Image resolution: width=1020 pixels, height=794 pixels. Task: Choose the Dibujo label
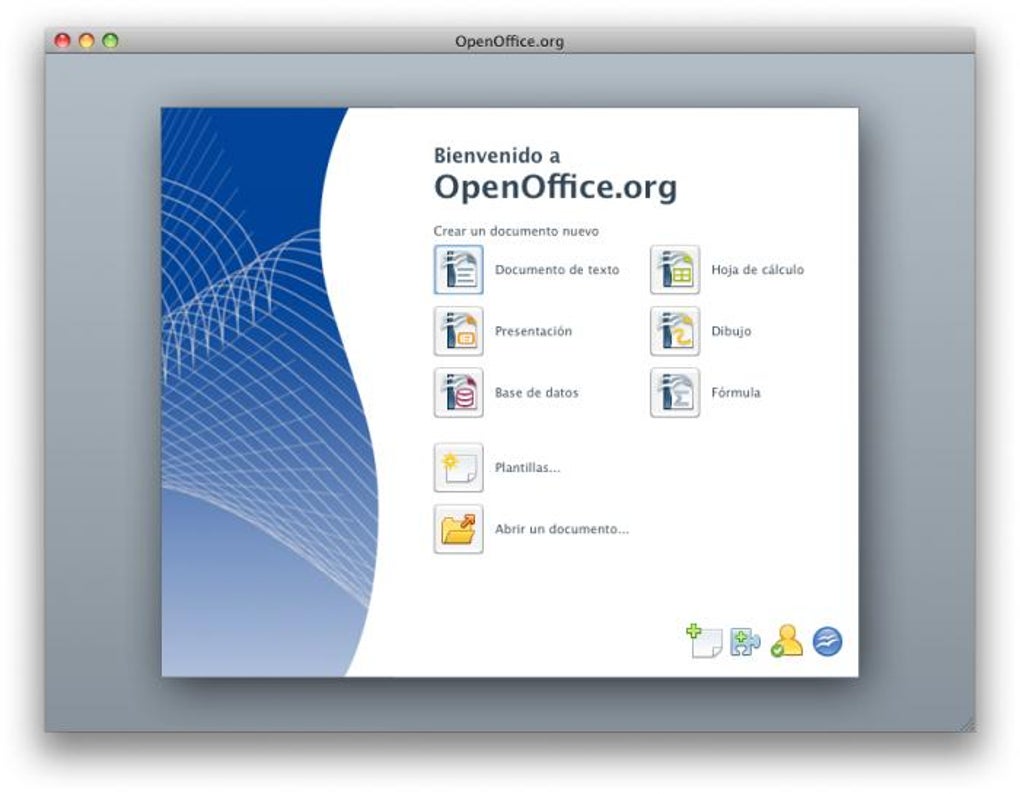[731, 331]
